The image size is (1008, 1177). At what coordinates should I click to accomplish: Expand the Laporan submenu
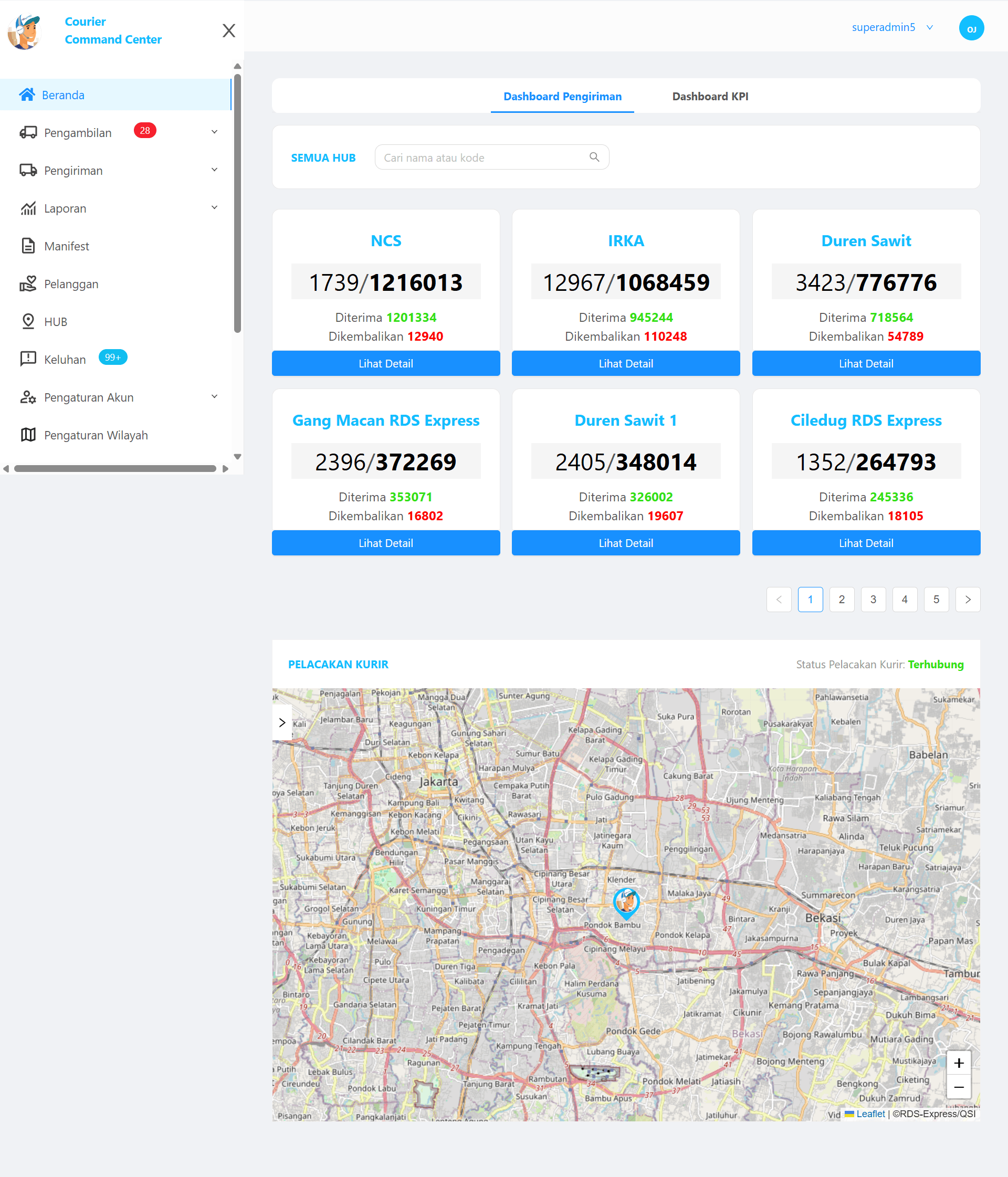[214, 207]
